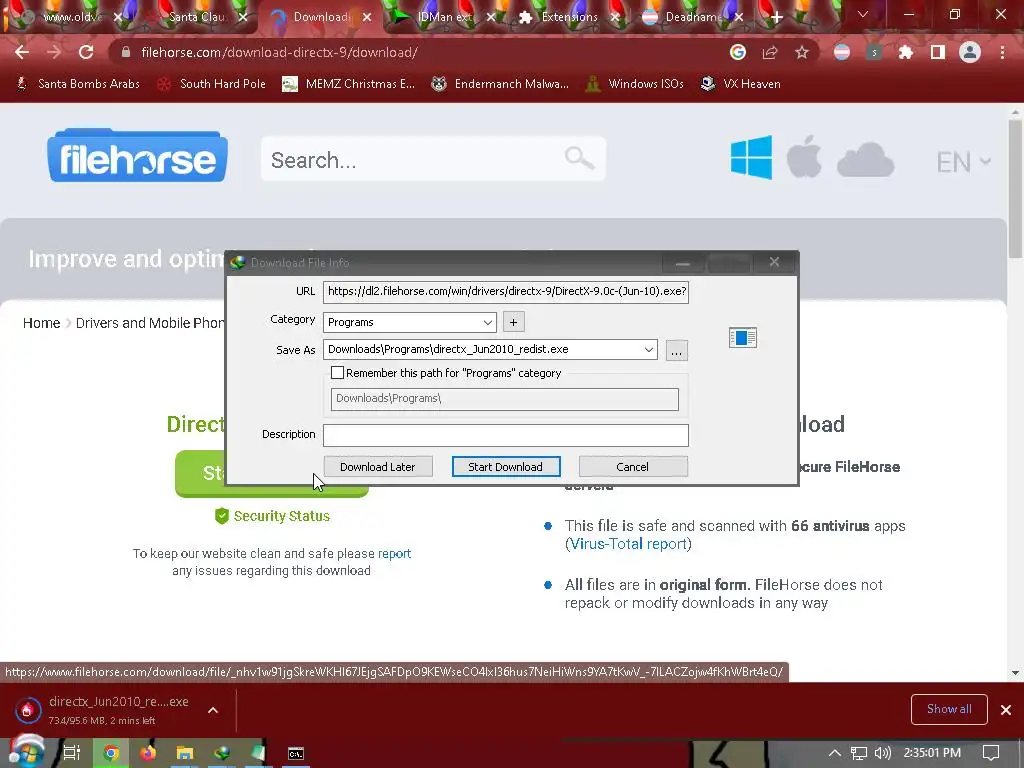Click the Description field in the dialog
The width and height of the screenshot is (1024, 768).
(505, 435)
